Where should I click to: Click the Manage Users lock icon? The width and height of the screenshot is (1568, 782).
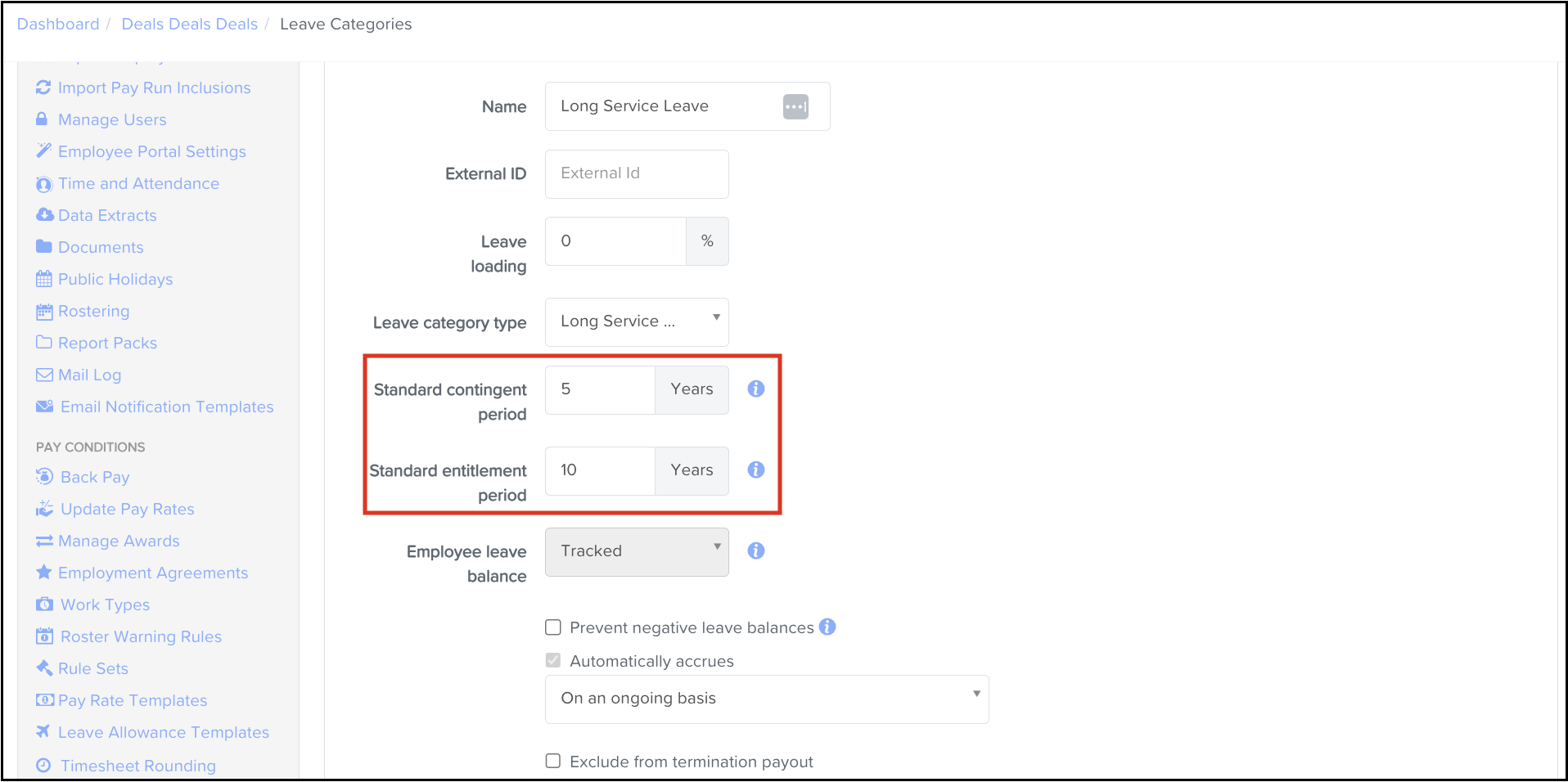coord(42,119)
